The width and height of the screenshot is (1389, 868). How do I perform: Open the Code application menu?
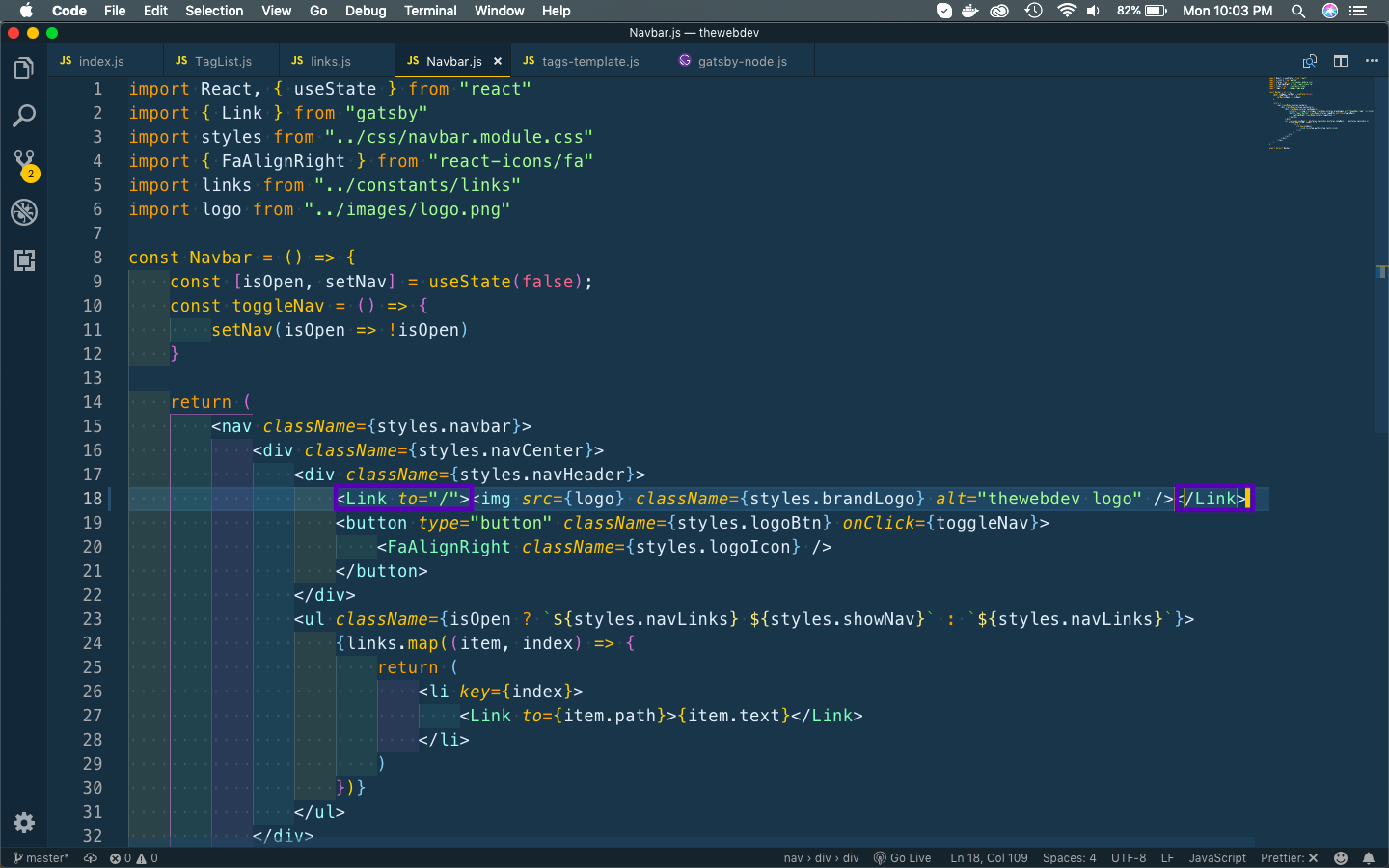click(x=69, y=11)
